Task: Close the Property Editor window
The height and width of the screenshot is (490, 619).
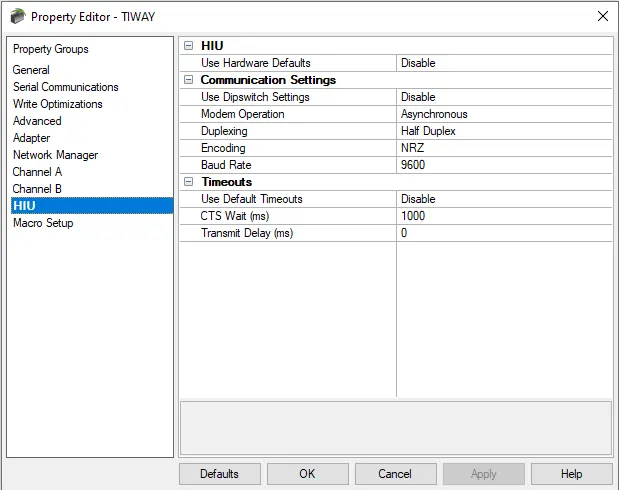Action: coord(602,16)
